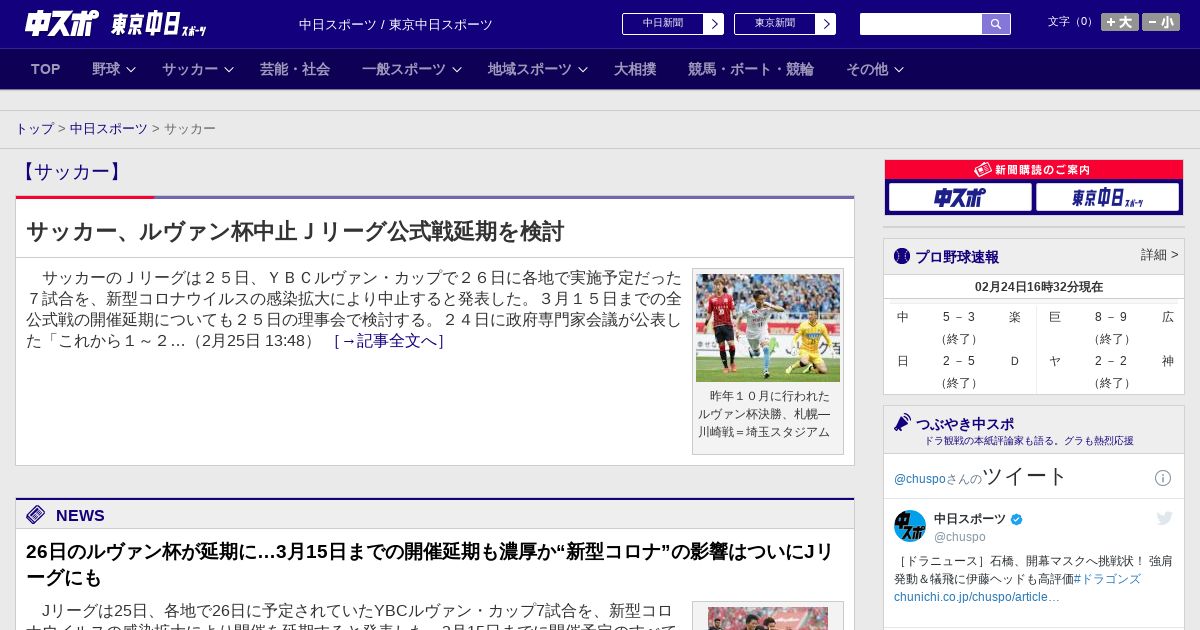Open その他 menu

(x=867, y=69)
